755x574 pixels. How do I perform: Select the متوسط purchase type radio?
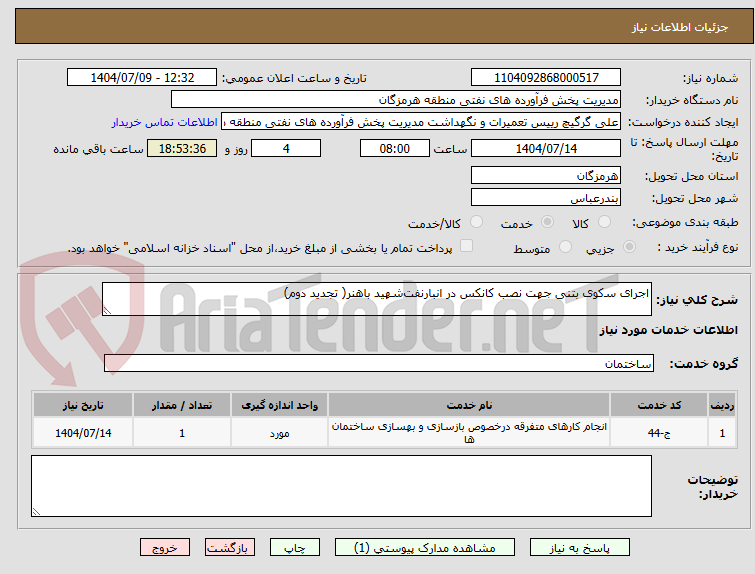(x=565, y=247)
